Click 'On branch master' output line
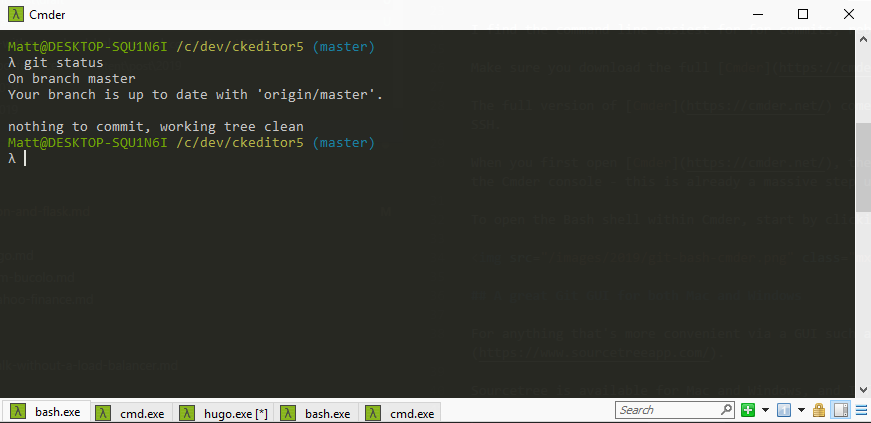Screen dimensions: 871x423 72,79
